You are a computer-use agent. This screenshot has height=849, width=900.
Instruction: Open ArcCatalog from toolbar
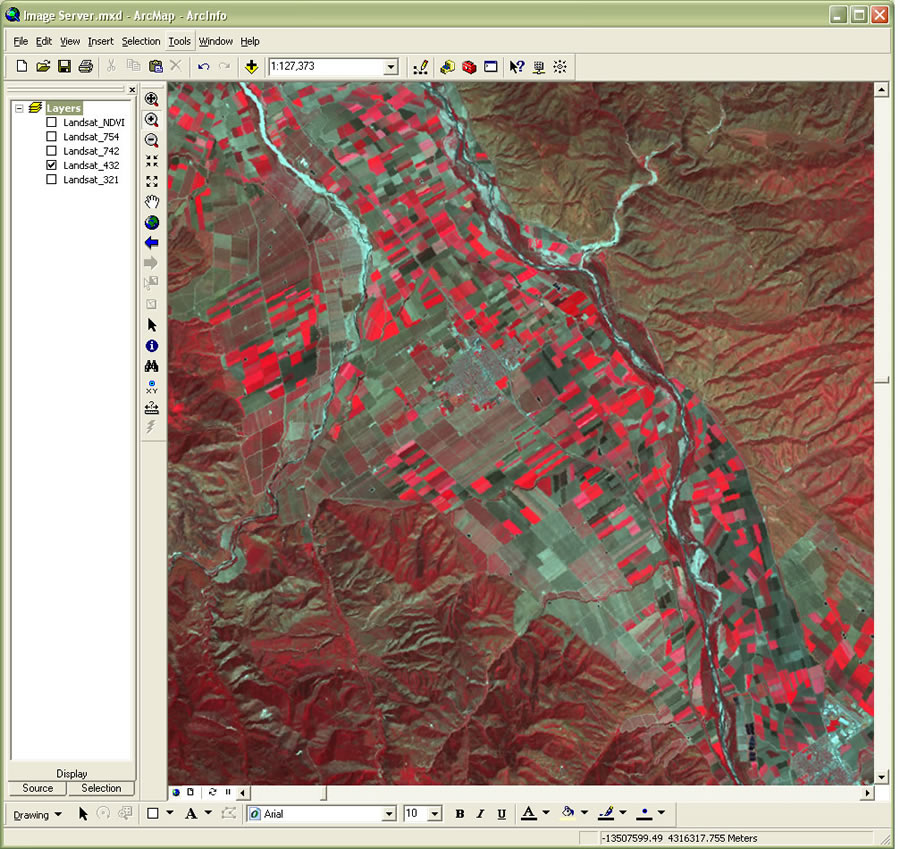[448, 67]
